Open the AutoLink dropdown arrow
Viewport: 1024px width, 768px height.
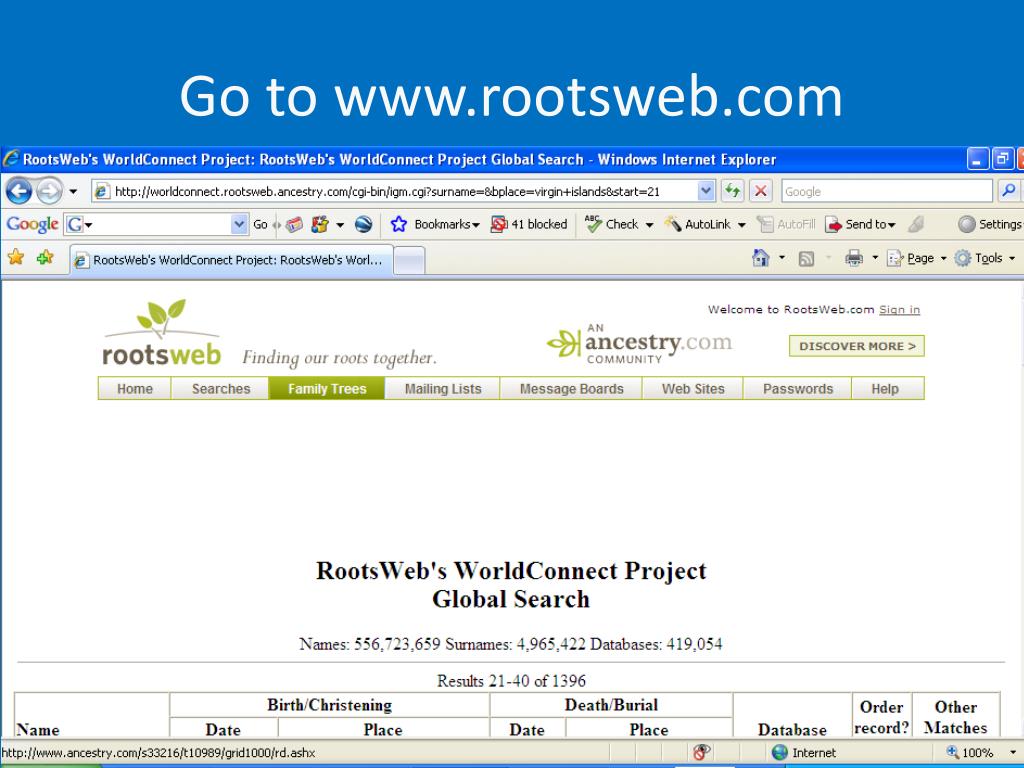(741, 225)
